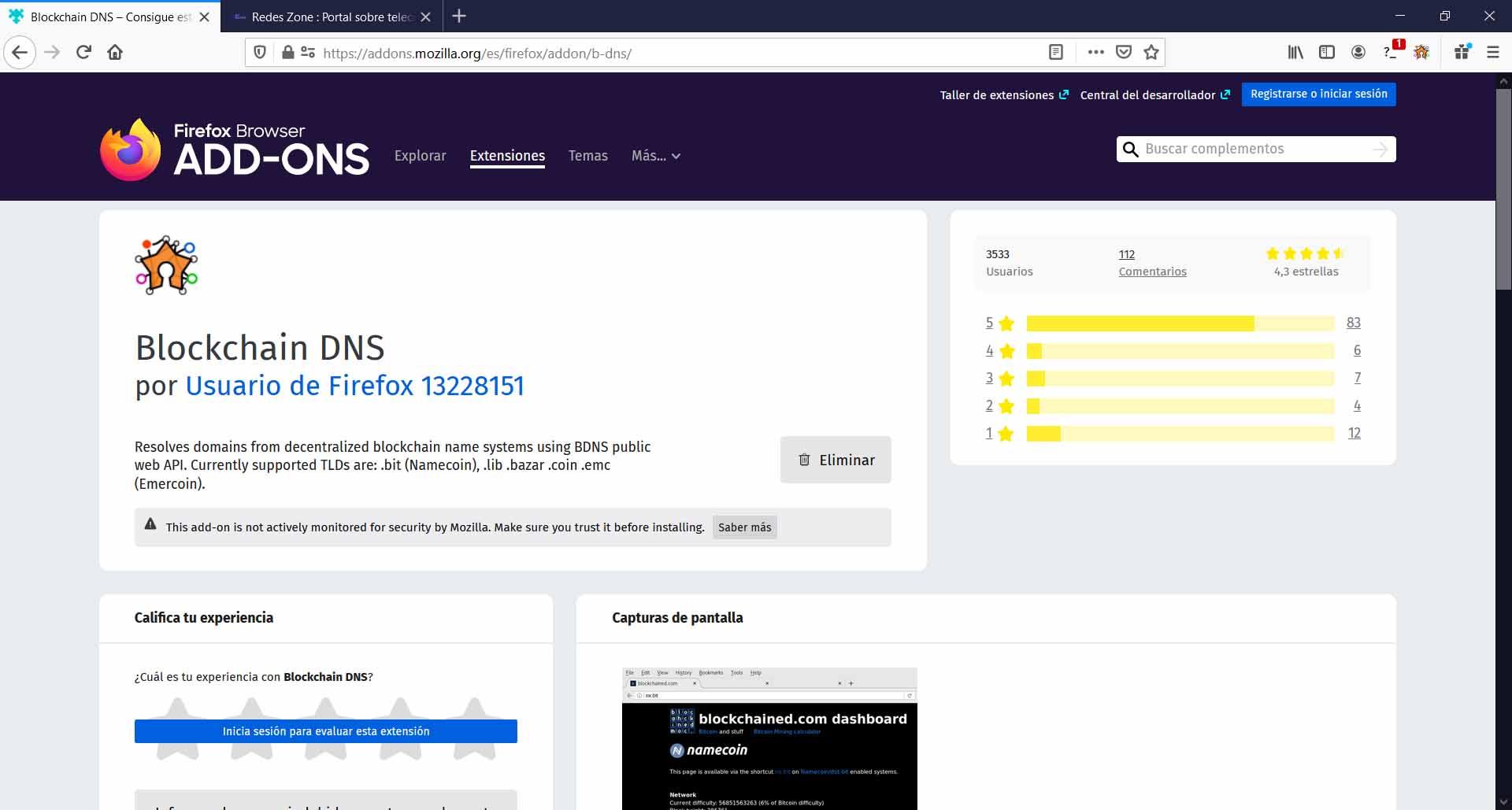Click the Firefox Add-ons logo
This screenshot has width=1512, height=810.
[x=235, y=150]
